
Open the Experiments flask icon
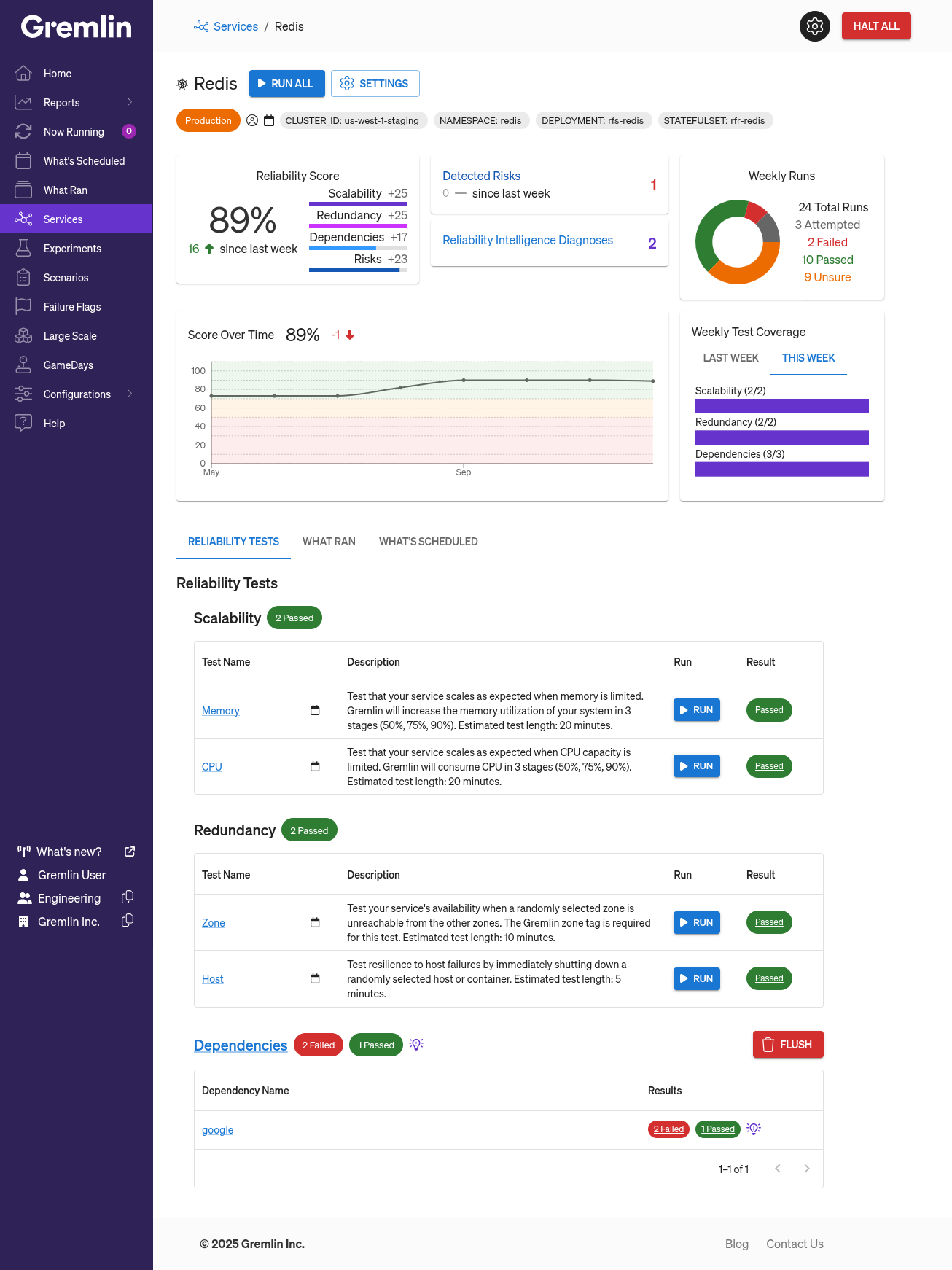click(x=23, y=248)
